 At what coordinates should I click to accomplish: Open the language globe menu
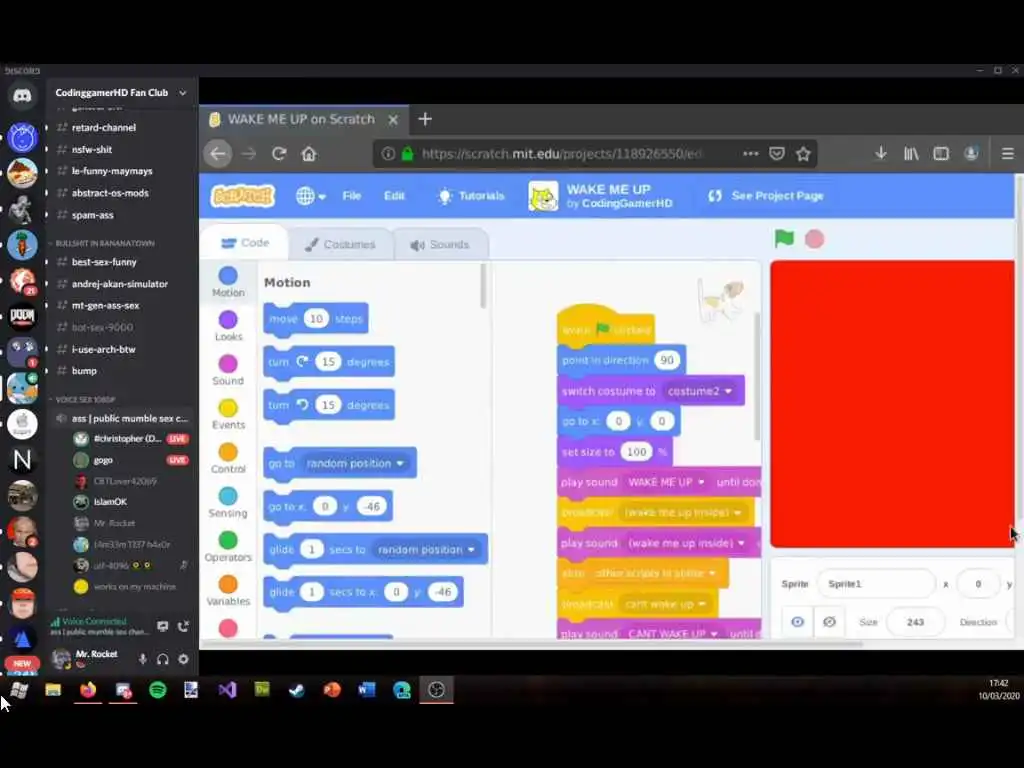(x=310, y=195)
